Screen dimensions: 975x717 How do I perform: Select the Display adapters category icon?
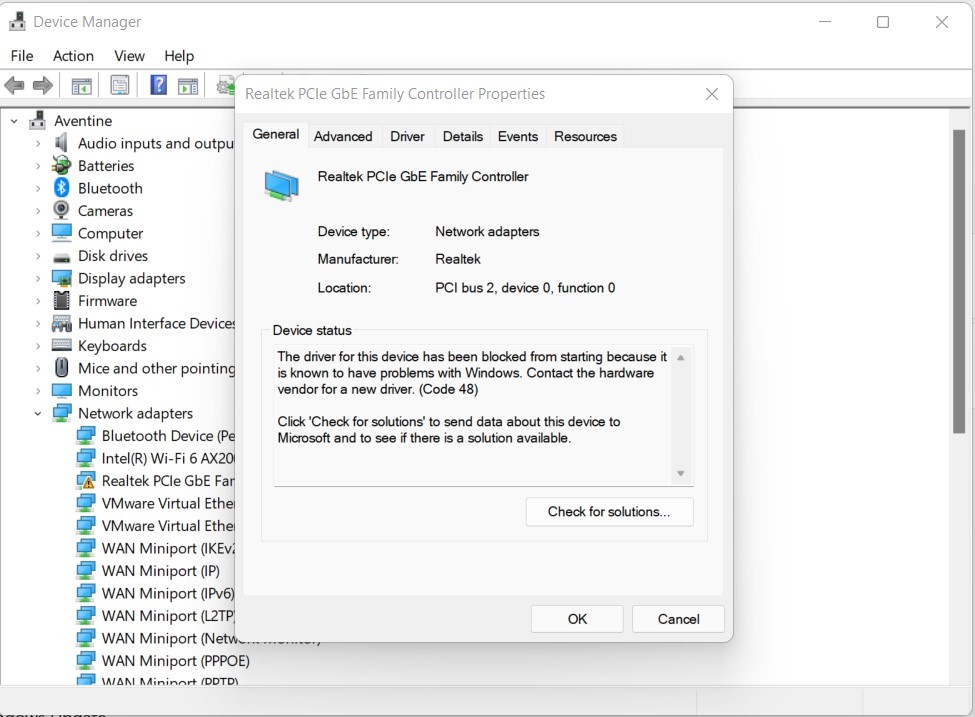(61, 278)
